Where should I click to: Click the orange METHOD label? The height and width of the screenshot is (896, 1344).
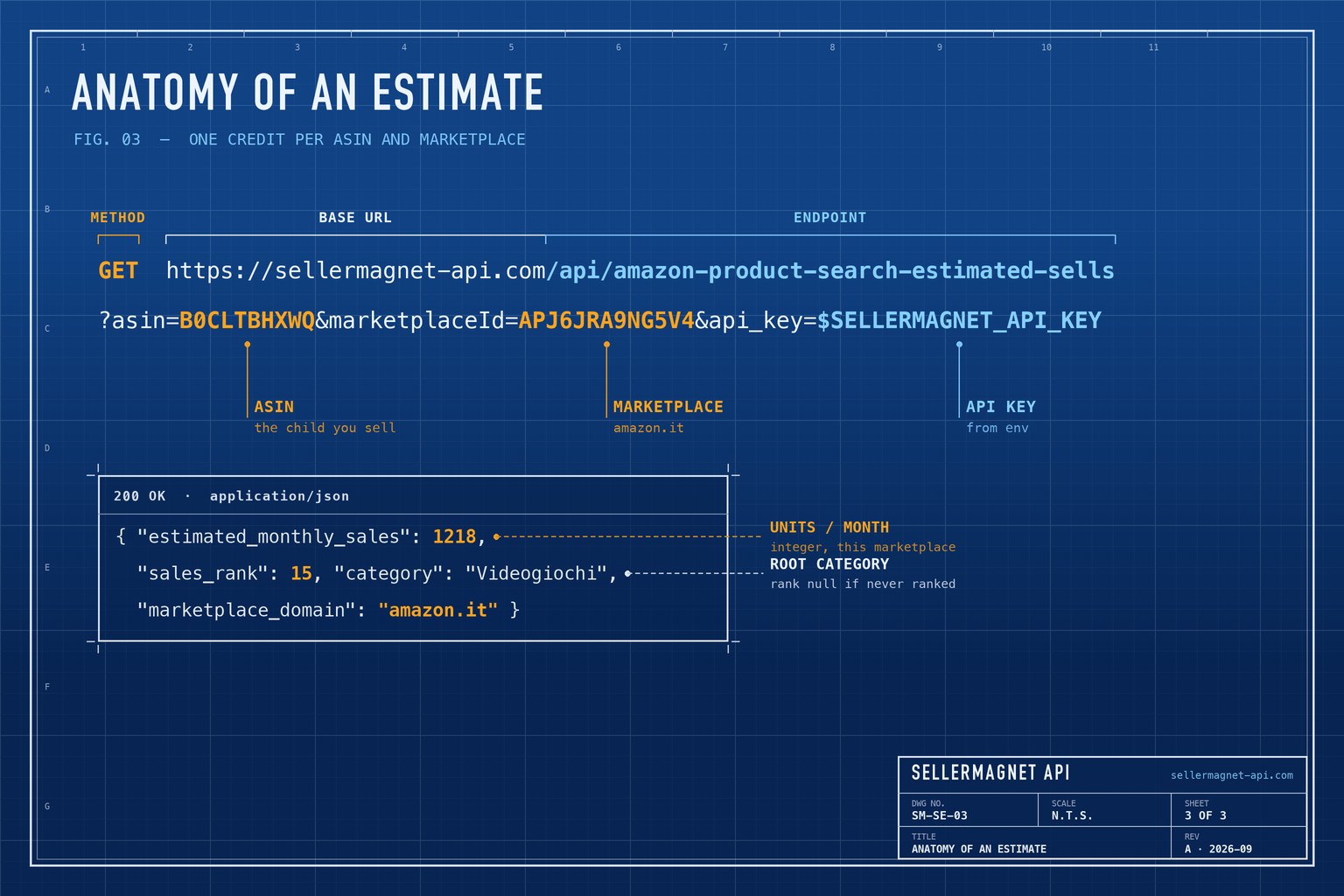point(117,217)
